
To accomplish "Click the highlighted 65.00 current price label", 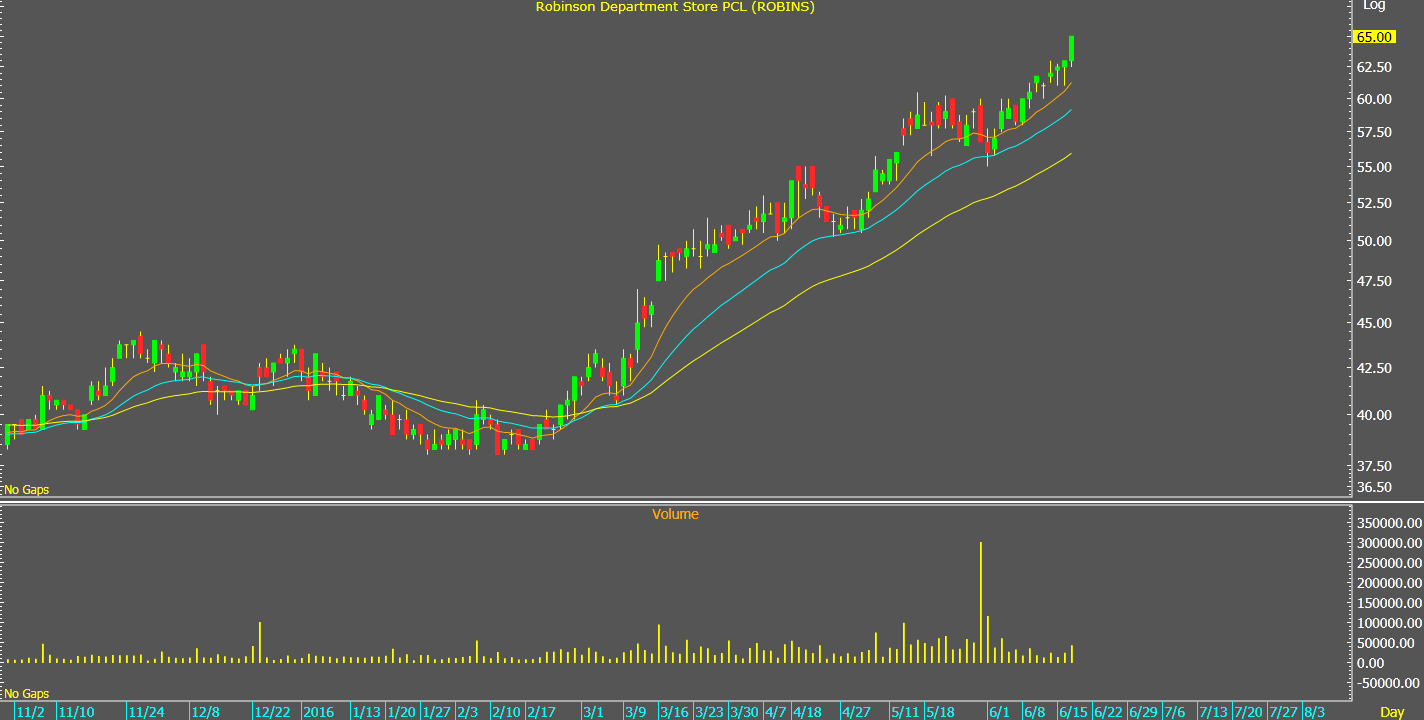I will coord(1374,37).
